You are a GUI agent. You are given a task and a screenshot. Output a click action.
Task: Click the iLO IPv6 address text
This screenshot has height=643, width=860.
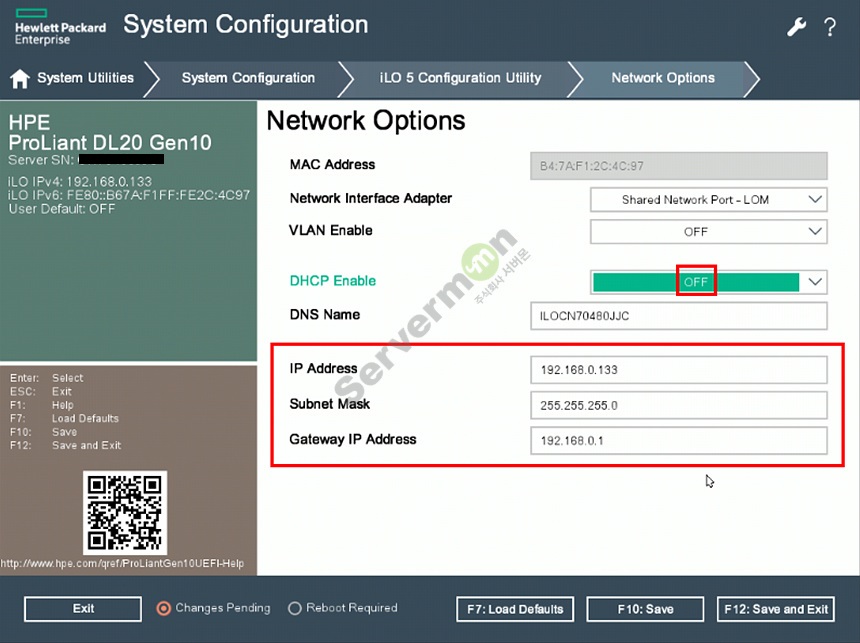click(129, 195)
